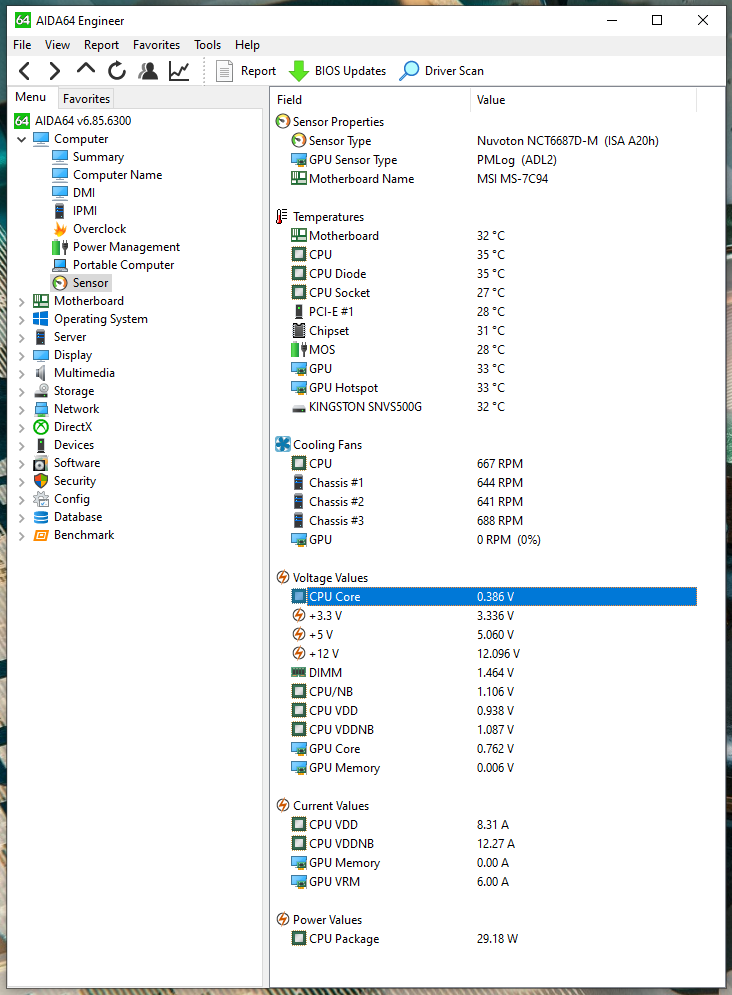
Task: Expand the DirectX tree node
Action: point(22,428)
